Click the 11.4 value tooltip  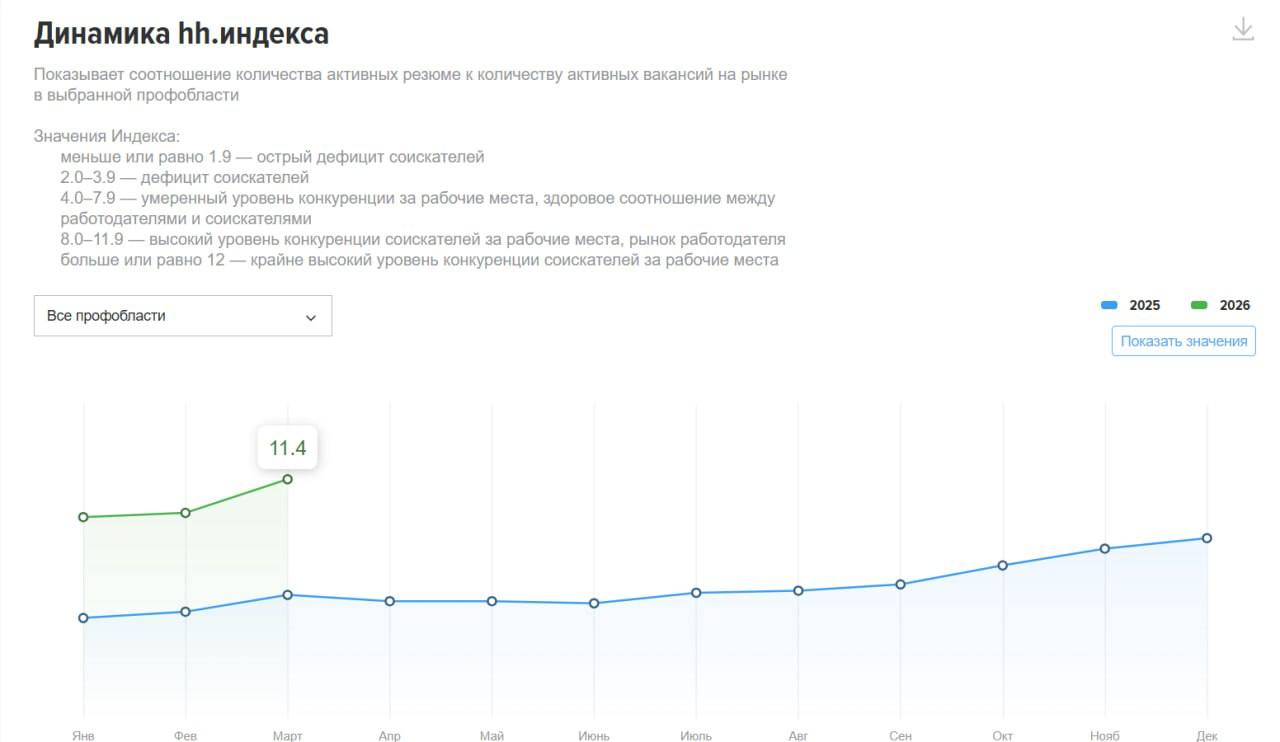pos(287,448)
